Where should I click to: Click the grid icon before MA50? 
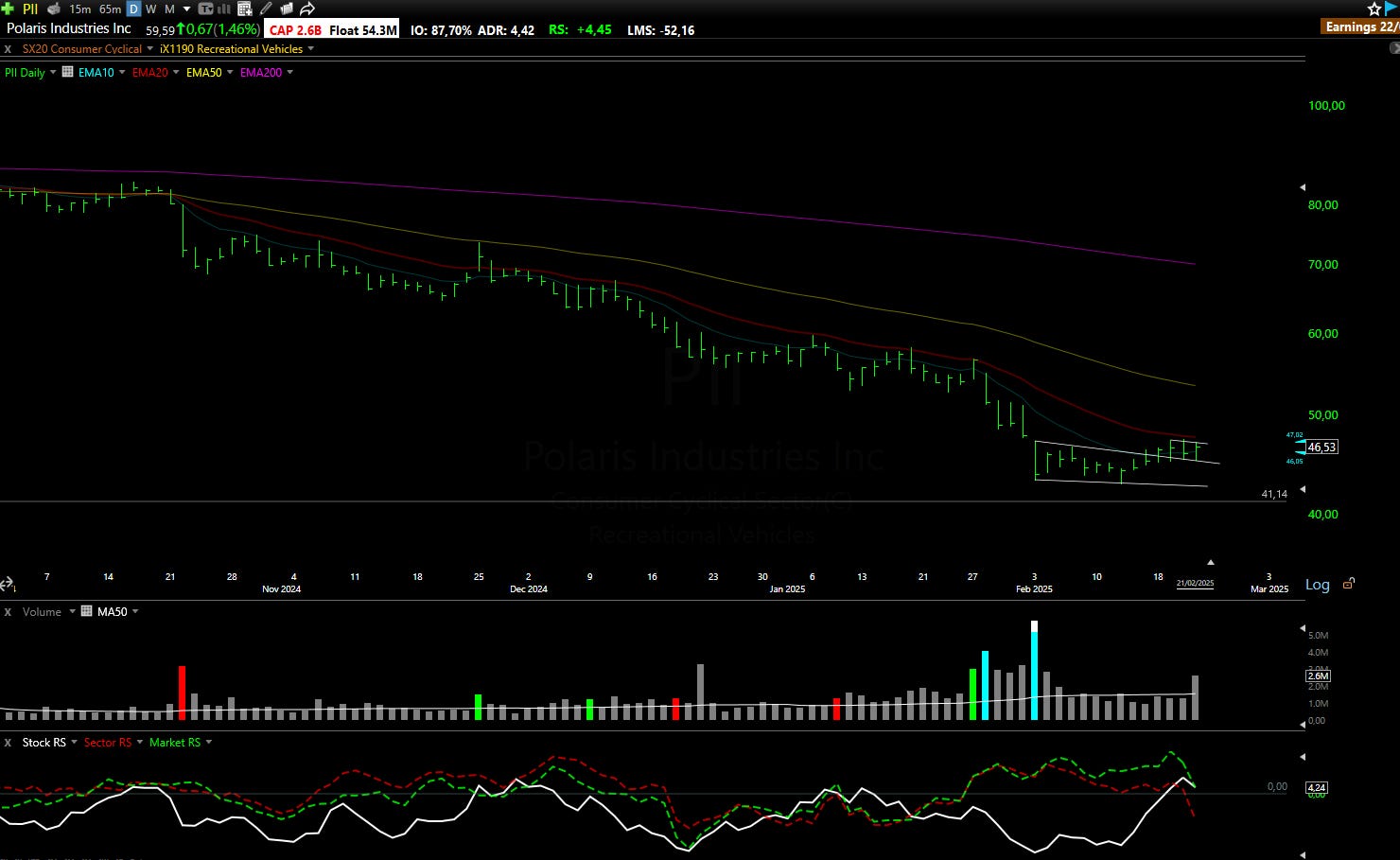pyautogui.click(x=87, y=611)
